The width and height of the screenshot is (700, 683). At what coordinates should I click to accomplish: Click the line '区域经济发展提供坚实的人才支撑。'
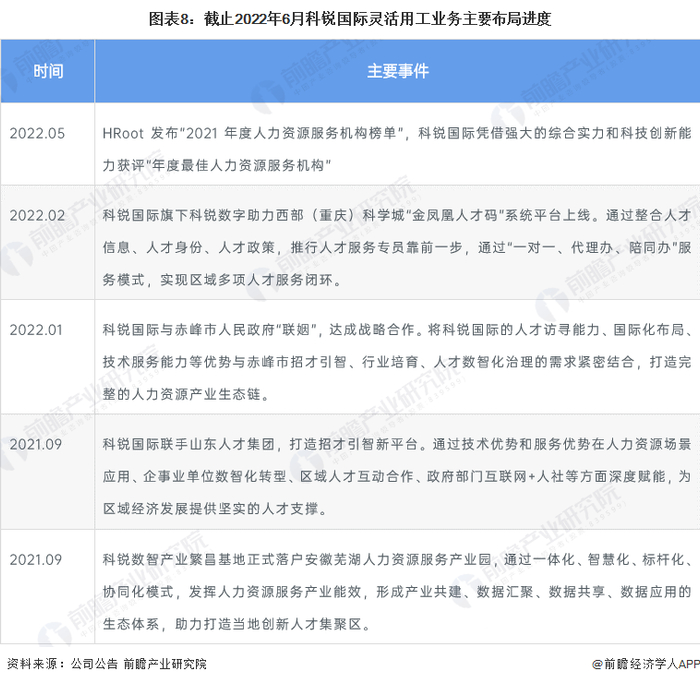click(215, 508)
